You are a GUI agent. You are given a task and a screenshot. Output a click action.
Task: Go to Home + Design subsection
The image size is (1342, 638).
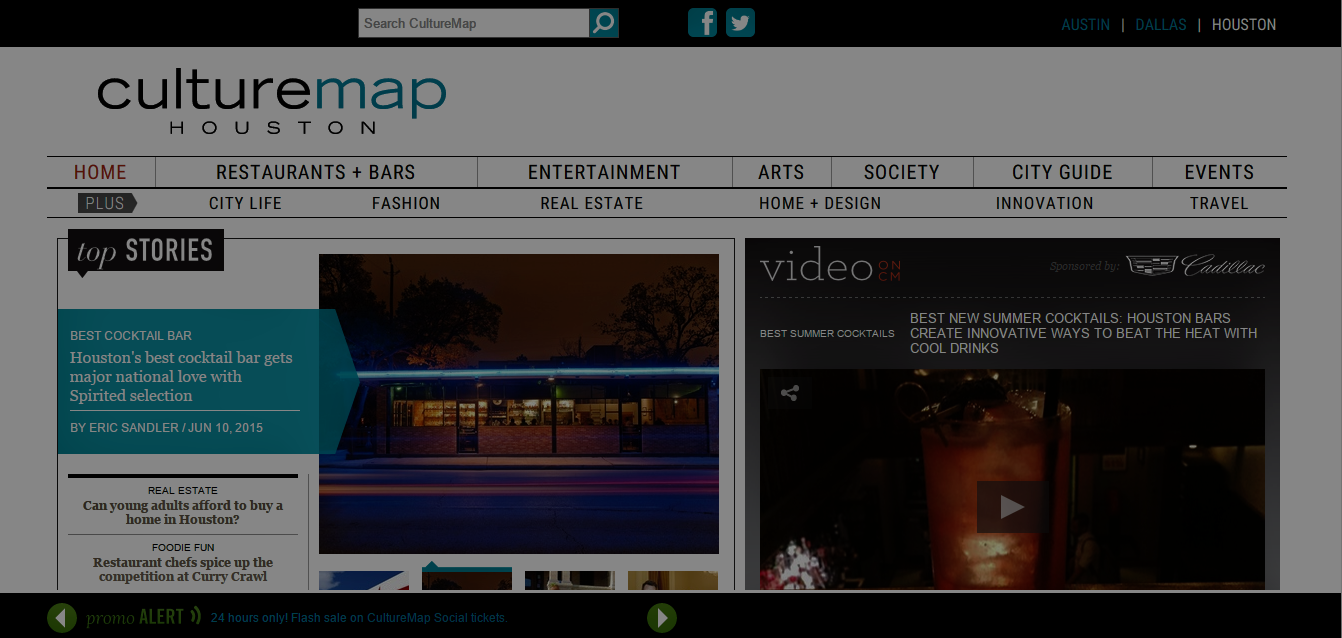pyautogui.click(x=820, y=203)
